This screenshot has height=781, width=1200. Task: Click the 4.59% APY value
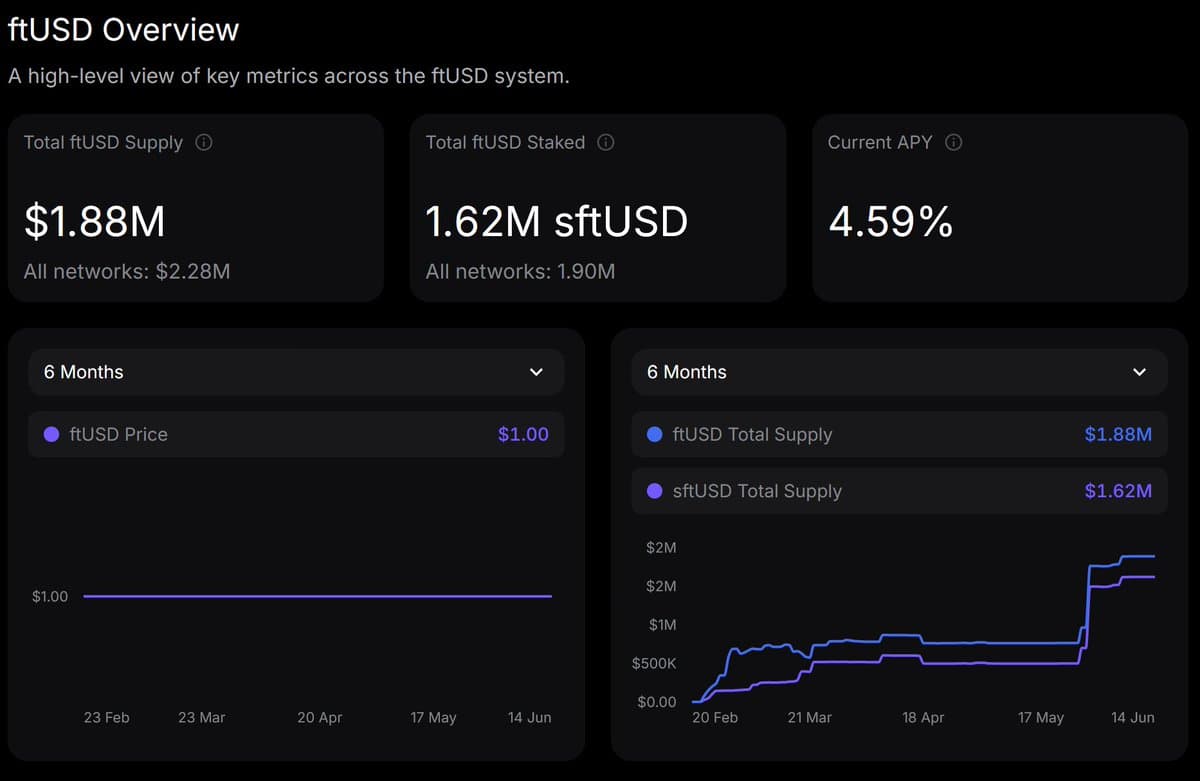click(891, 222)
